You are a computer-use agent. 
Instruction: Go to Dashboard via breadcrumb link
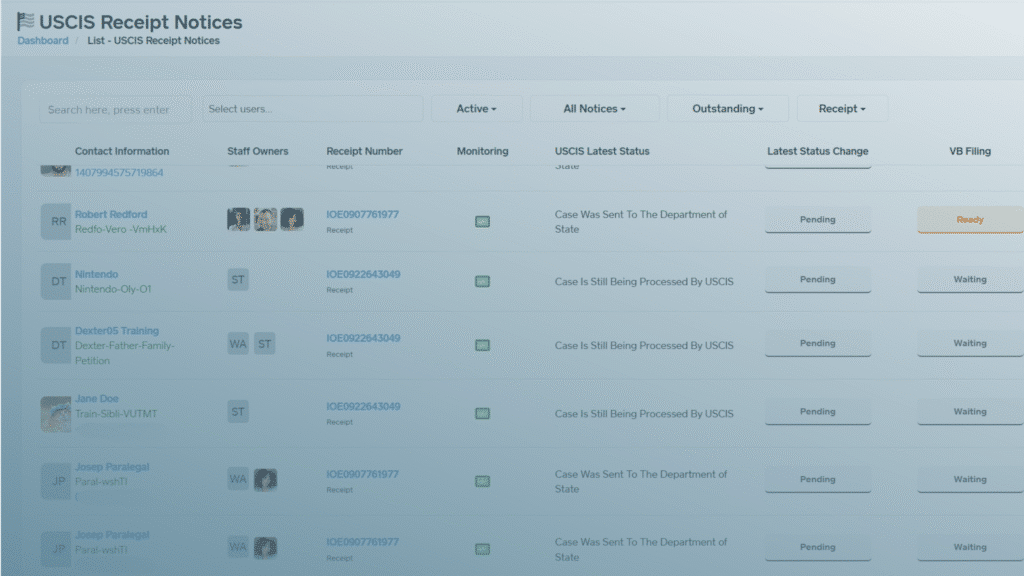43,41
